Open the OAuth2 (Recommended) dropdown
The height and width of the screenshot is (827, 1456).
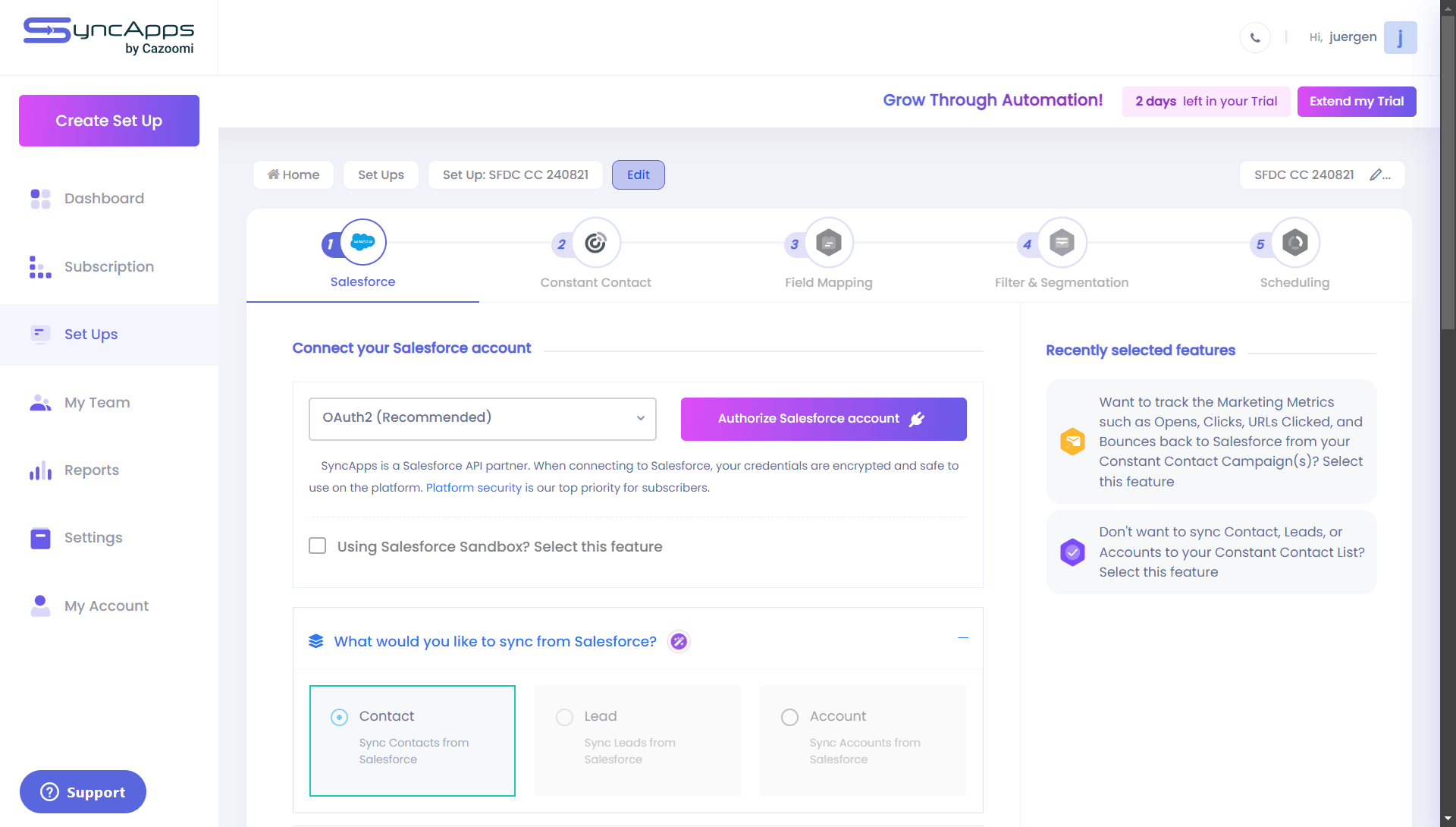coord(482,419)
